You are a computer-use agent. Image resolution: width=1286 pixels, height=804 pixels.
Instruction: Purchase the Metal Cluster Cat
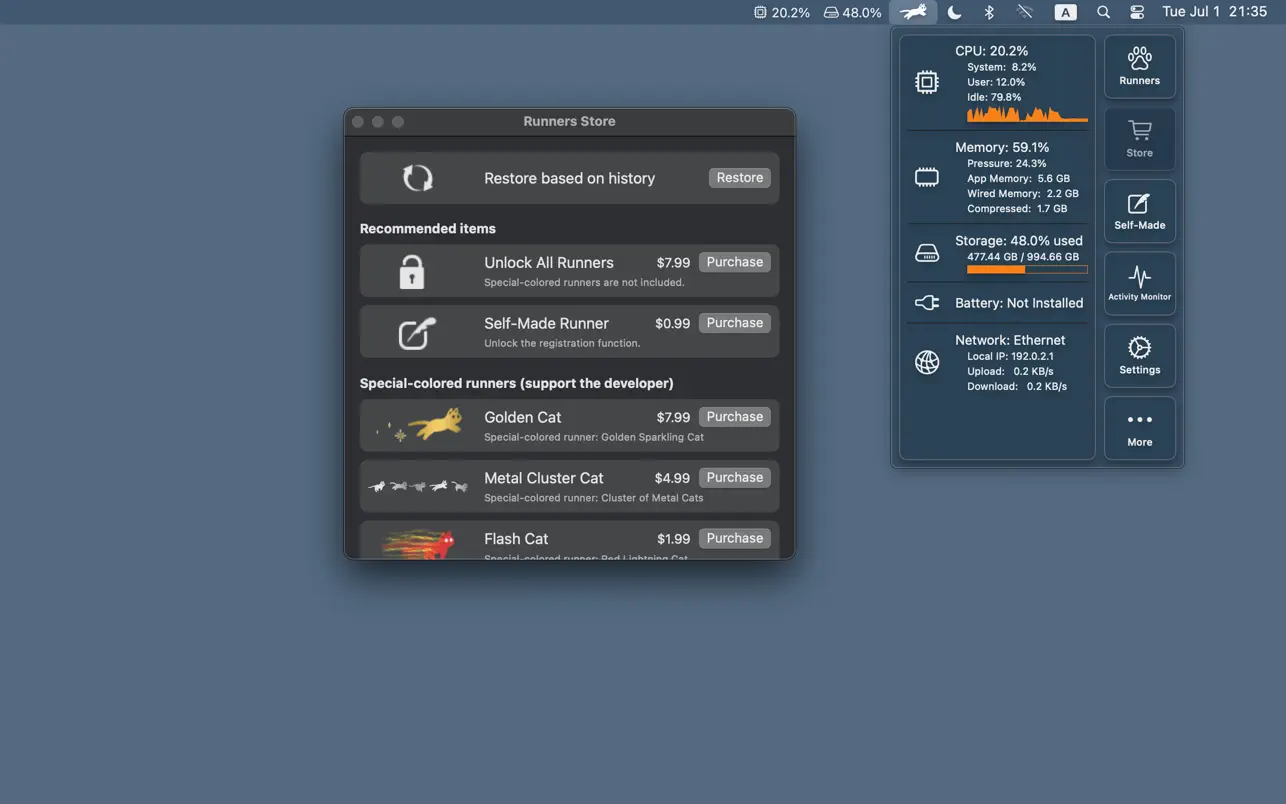coord(735,478)
